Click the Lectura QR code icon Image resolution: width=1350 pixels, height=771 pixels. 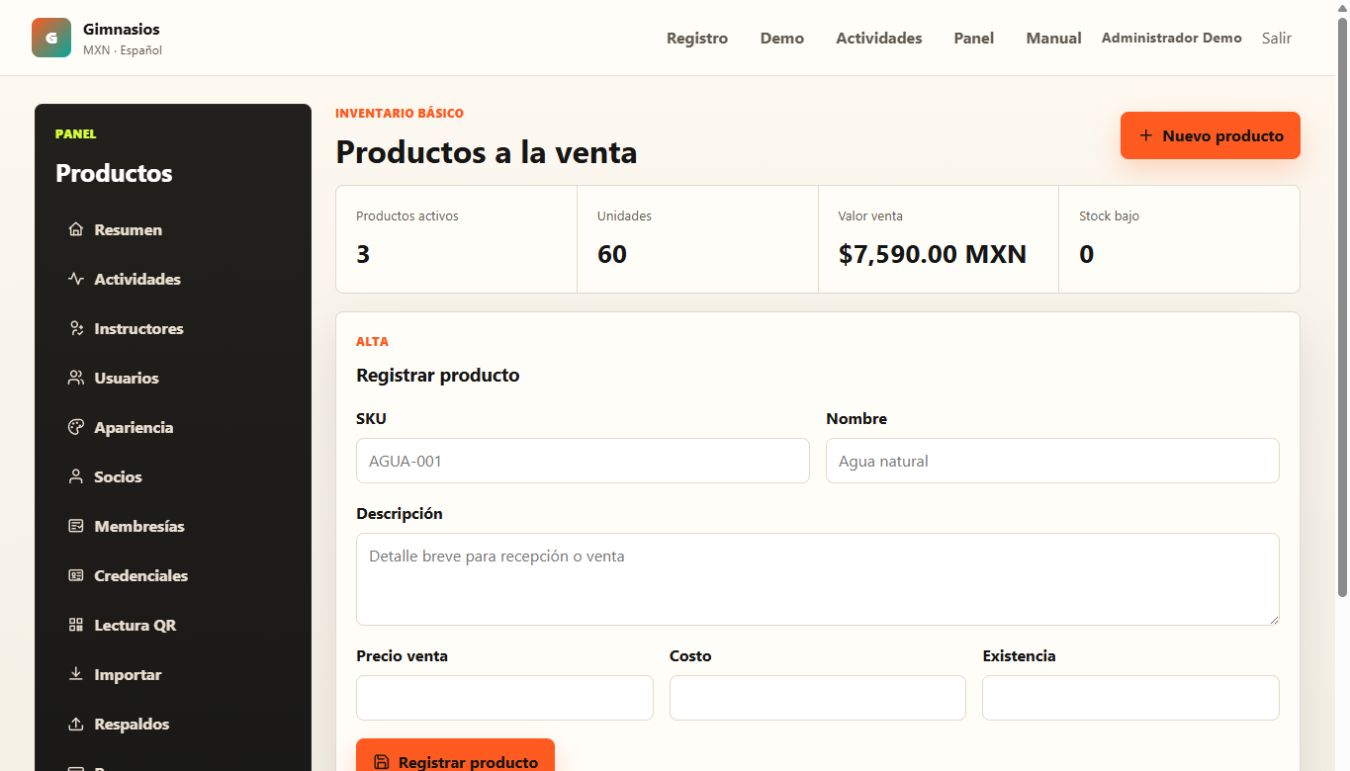[76, 625]
